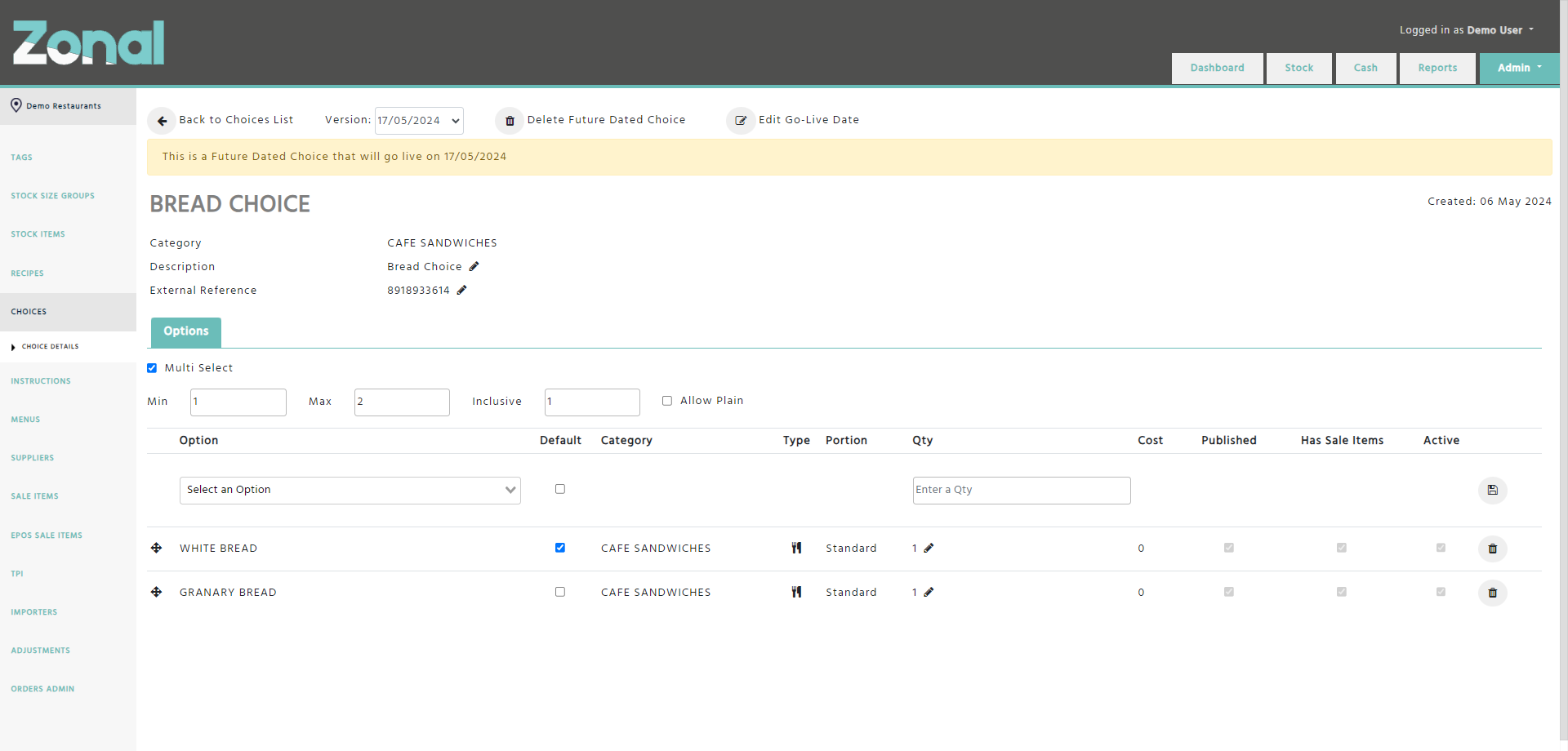Open TPI in sidebar
This screenshot has height=751, width=1568.
(17, 574)
